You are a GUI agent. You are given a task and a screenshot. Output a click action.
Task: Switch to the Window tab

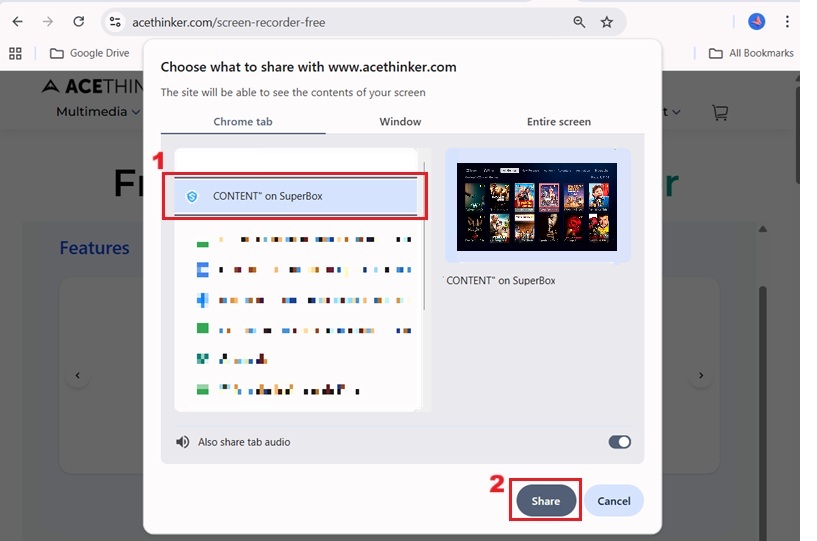[x=400, y=121]
